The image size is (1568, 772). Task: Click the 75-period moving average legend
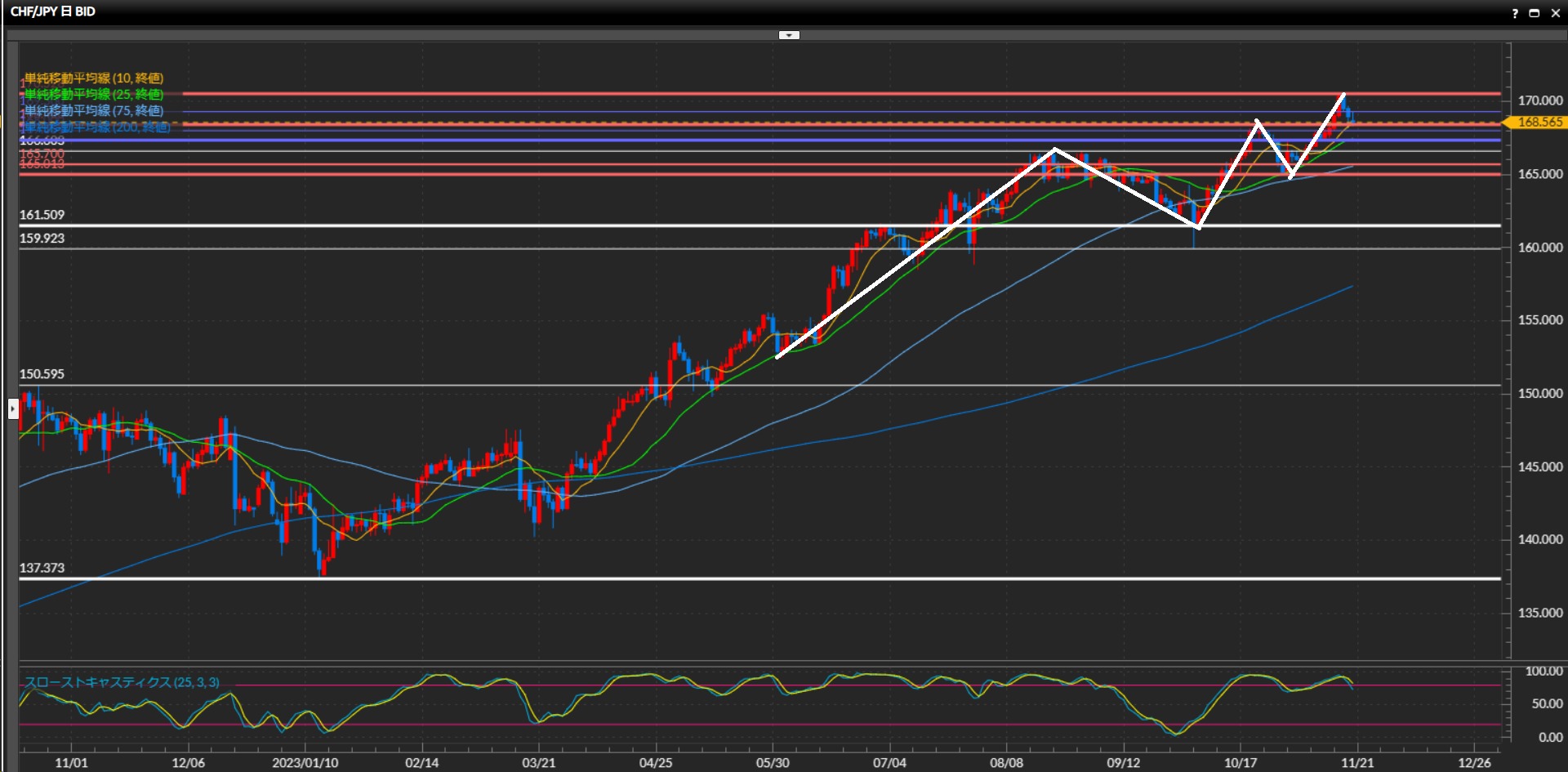[93, 110]
